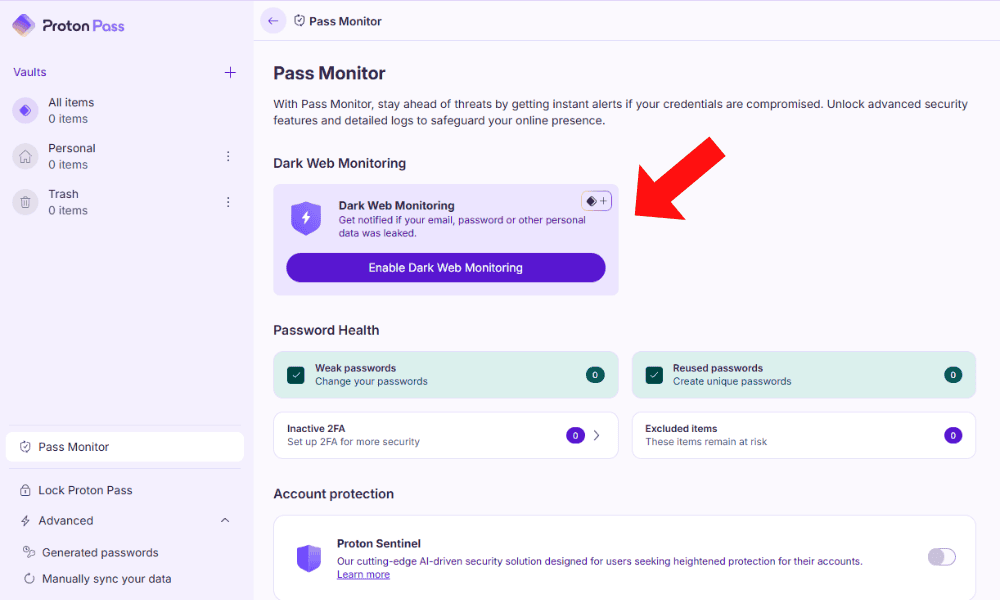This screenshot has height=600, width=1000.
Task: Open Generated passwords
Action: coord(100,552)
